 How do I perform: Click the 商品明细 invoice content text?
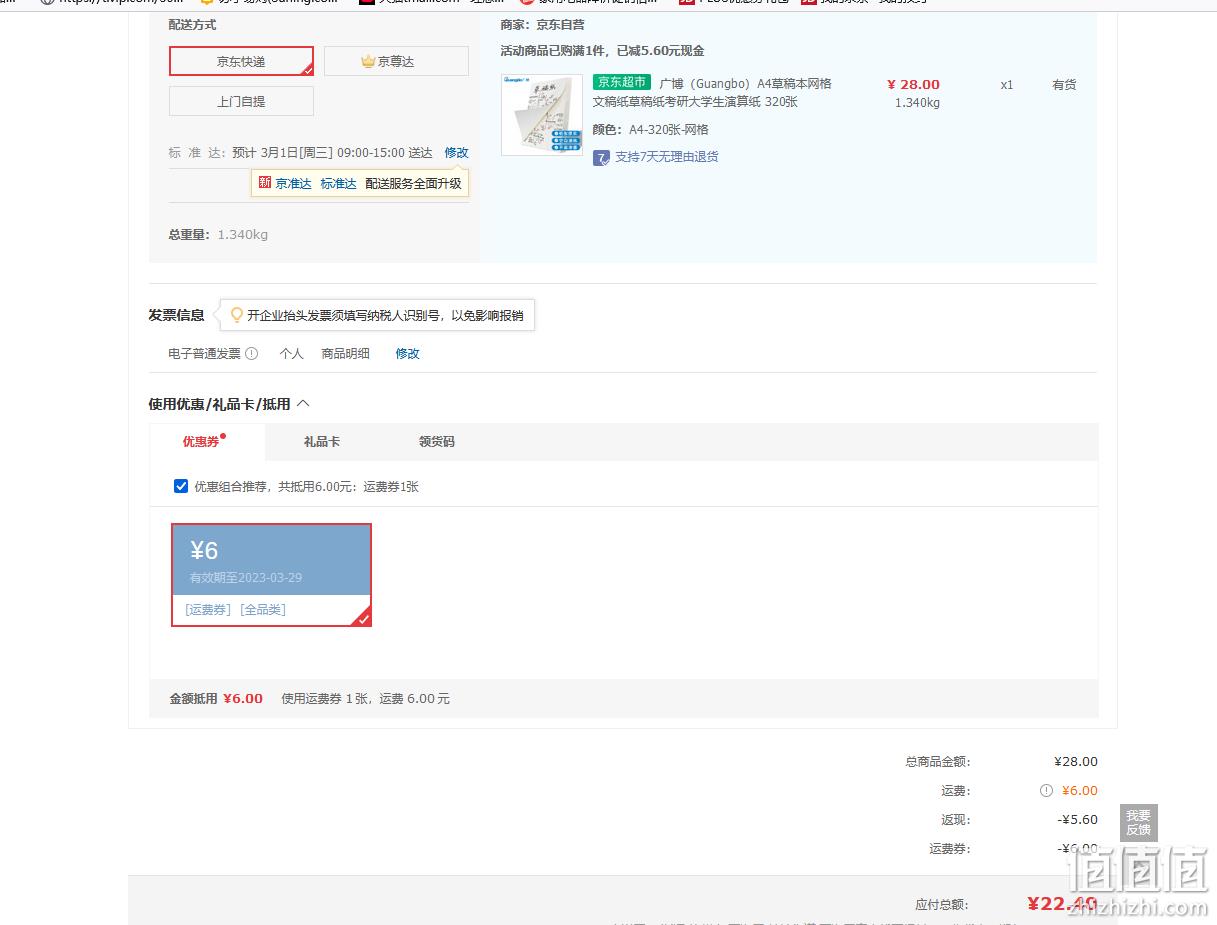click(x=346, y=354)
